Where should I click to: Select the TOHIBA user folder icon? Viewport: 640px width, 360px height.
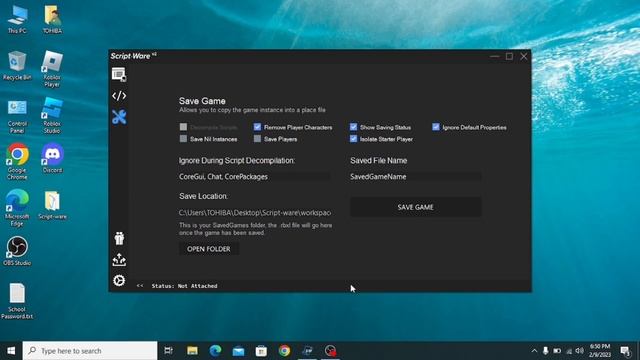click(52, 20)
